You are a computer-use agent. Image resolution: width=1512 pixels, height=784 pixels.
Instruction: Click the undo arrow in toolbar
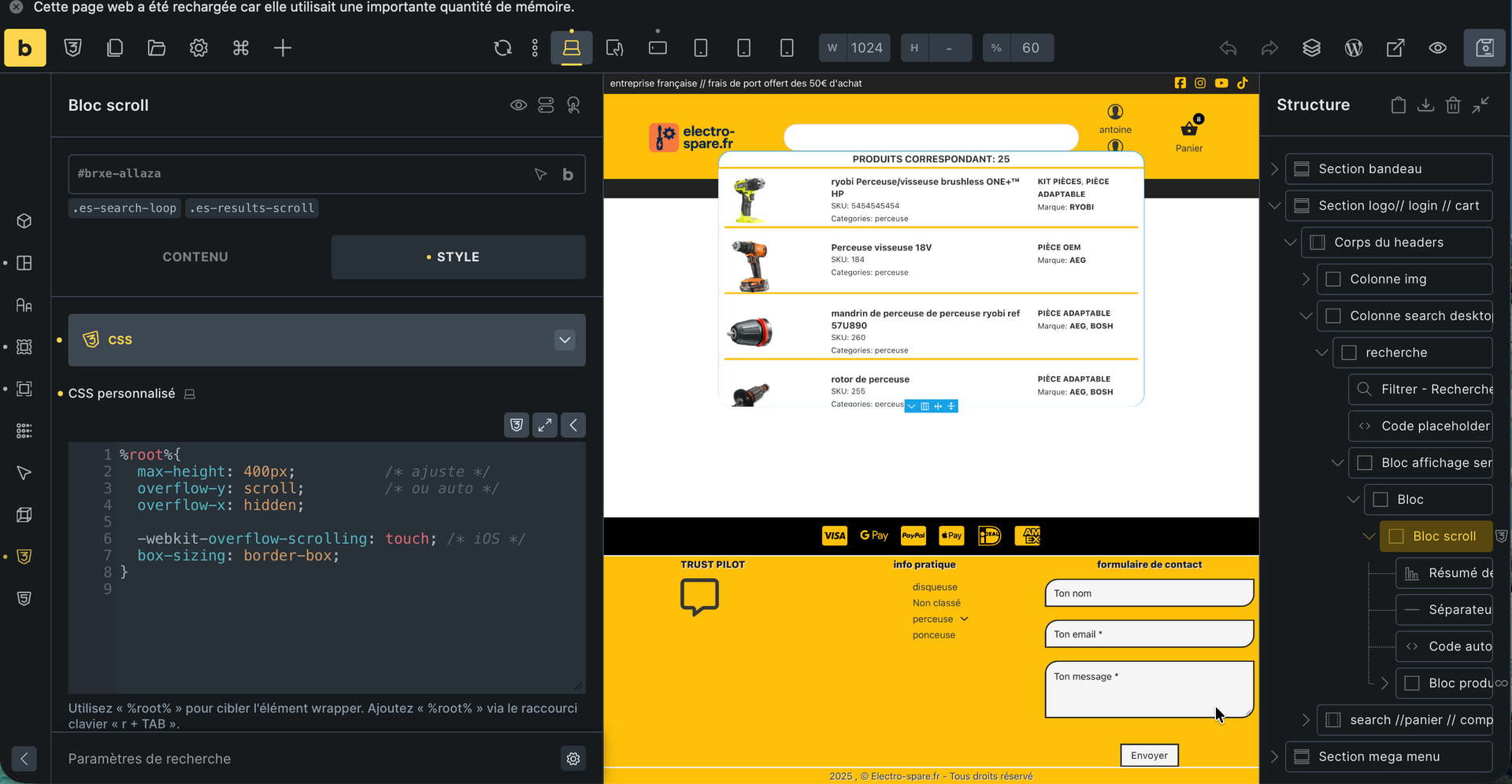1228,48
